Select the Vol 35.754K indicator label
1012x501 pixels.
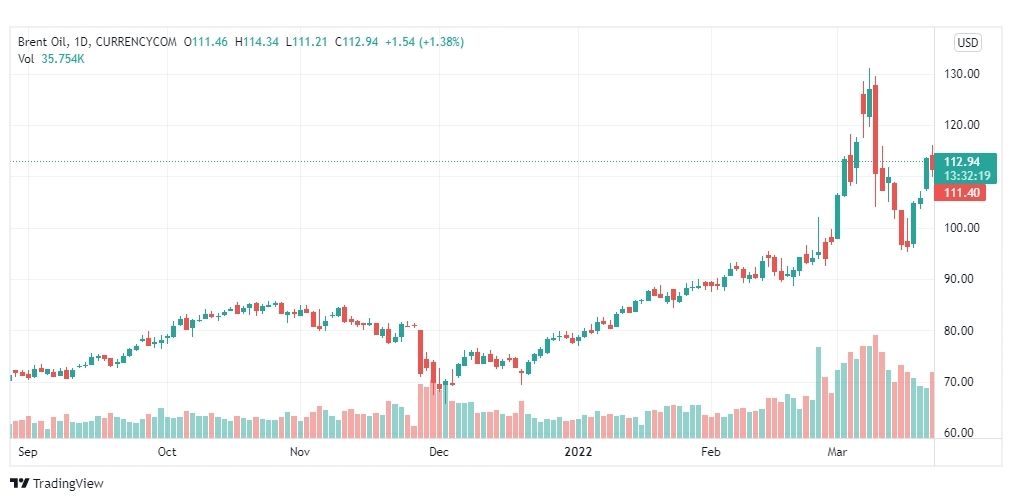click(52, 59)
